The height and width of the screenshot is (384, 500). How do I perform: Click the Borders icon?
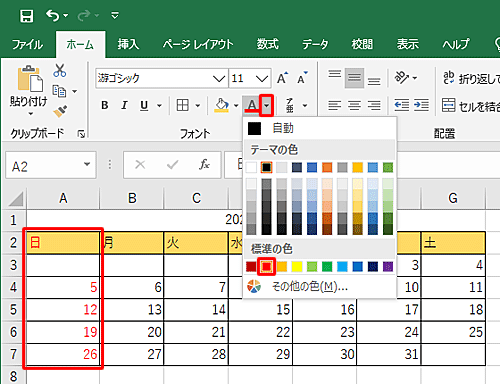(x=182, y=105)
